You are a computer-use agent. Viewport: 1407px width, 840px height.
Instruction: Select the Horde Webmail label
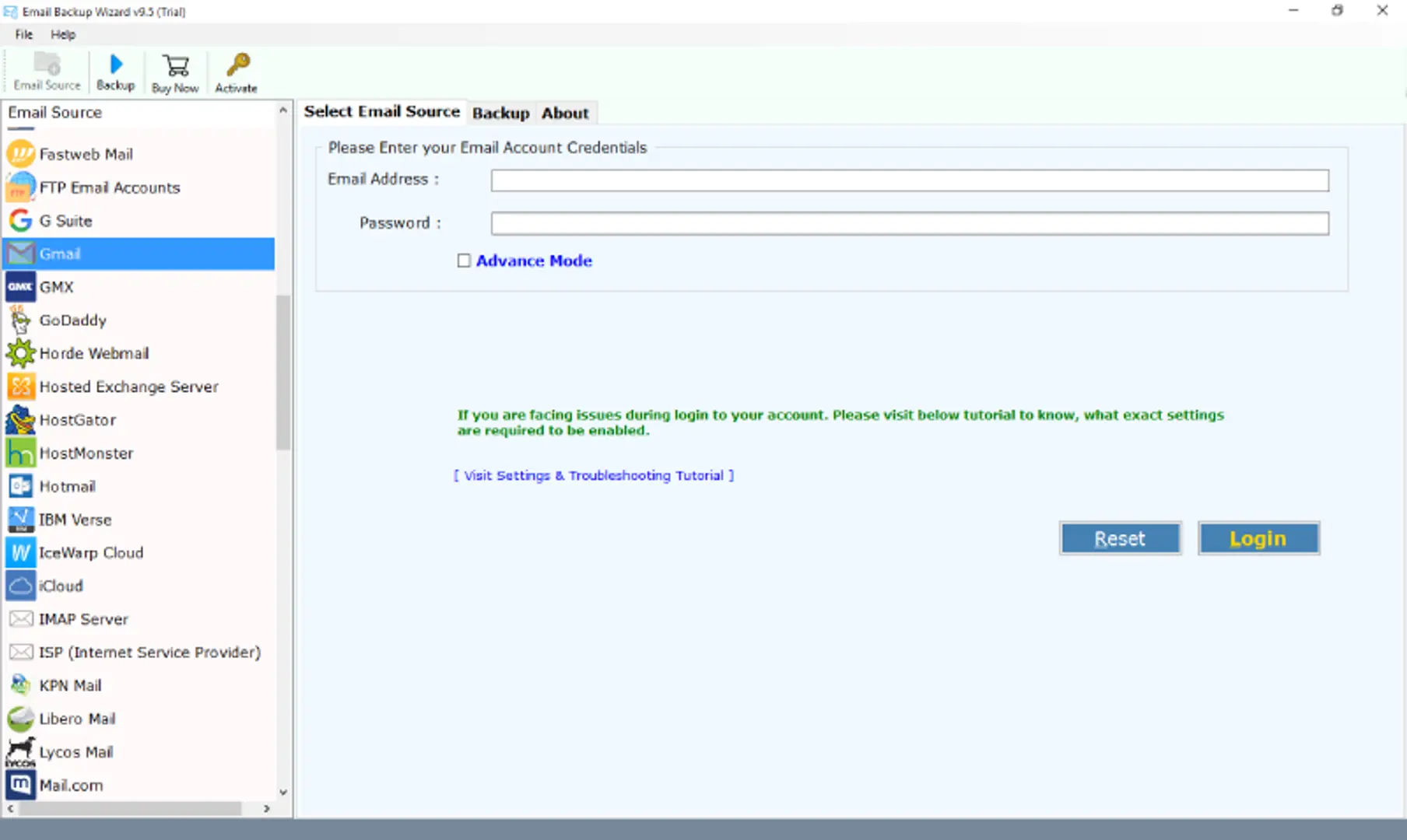(94, 353)
